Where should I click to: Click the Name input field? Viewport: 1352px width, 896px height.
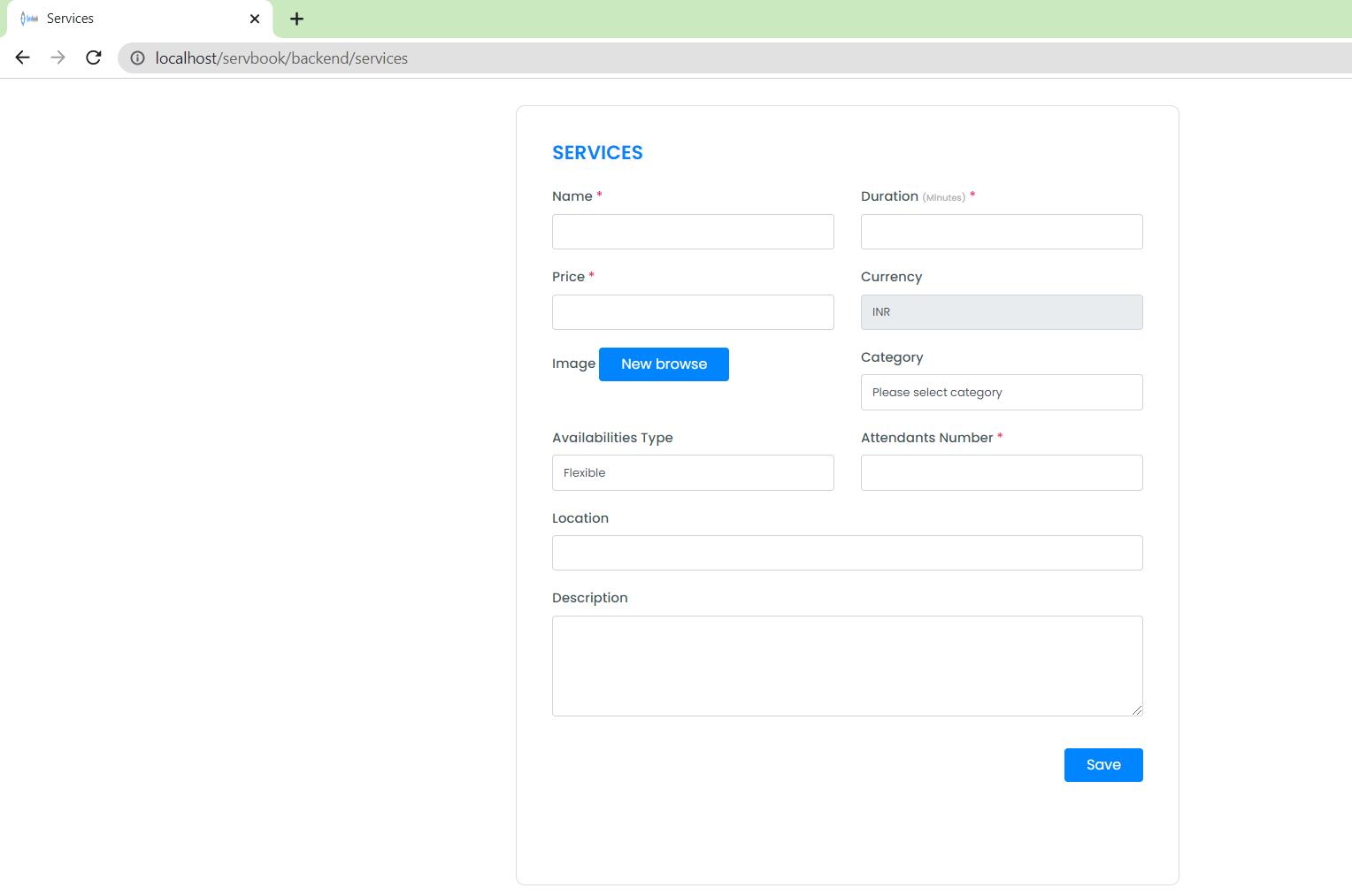[x=692, y=232]
